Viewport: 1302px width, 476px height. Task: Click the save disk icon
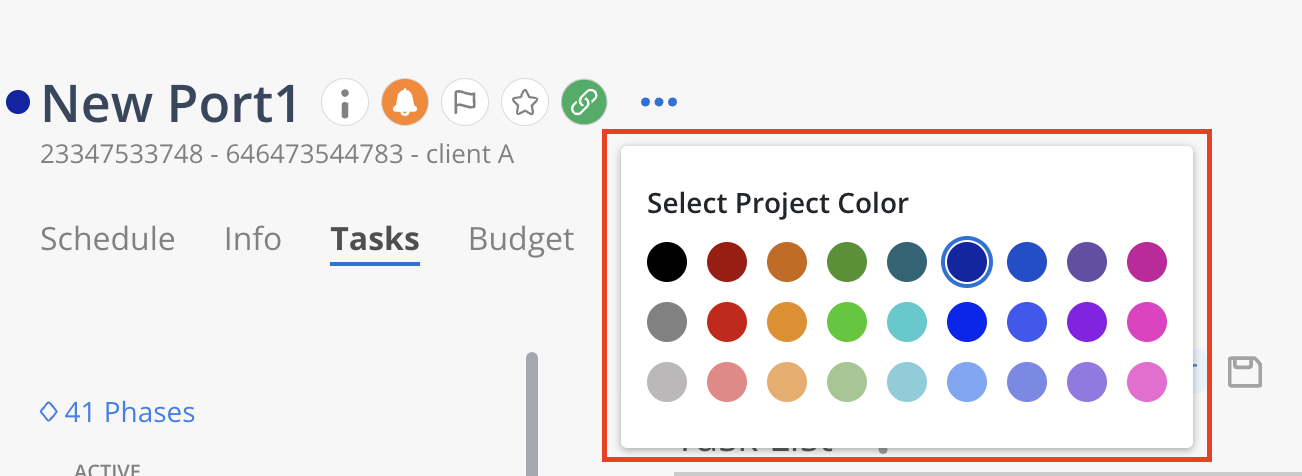(x=1245, y=372)
